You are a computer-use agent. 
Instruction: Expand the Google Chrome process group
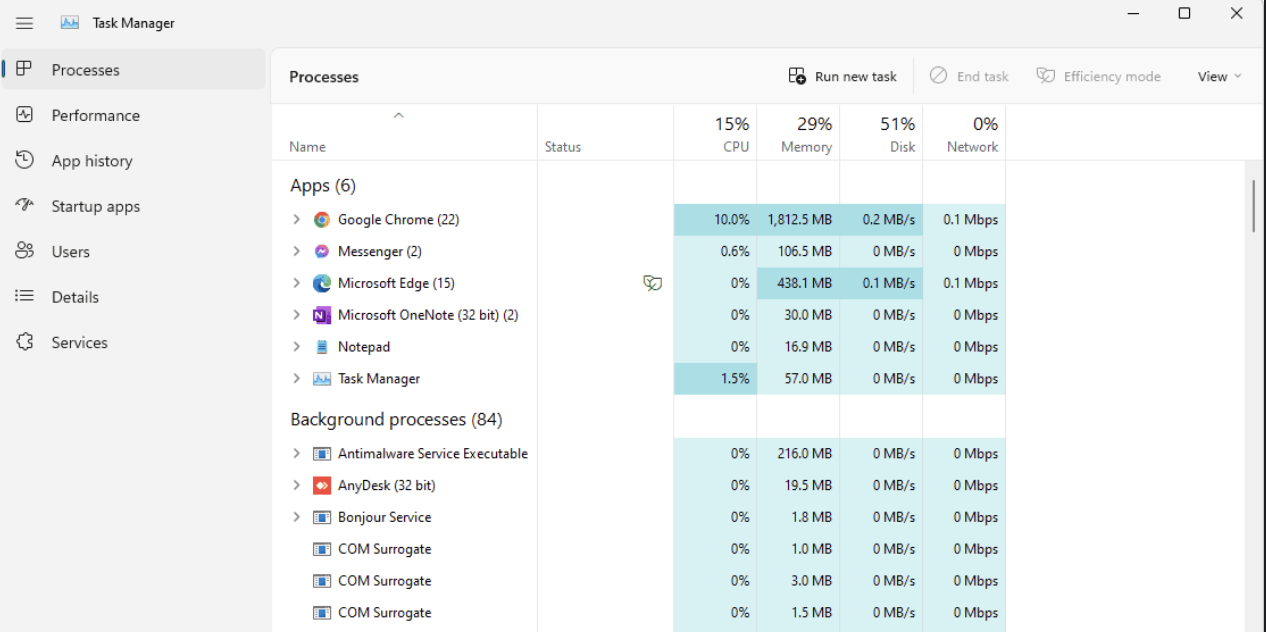coord(296,219)
